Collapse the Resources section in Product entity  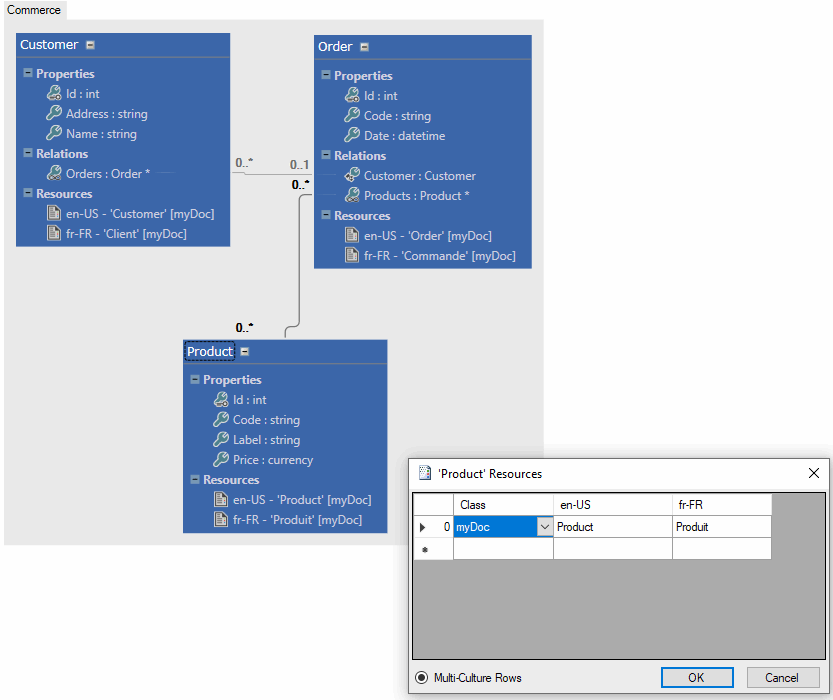click(195, 480)
